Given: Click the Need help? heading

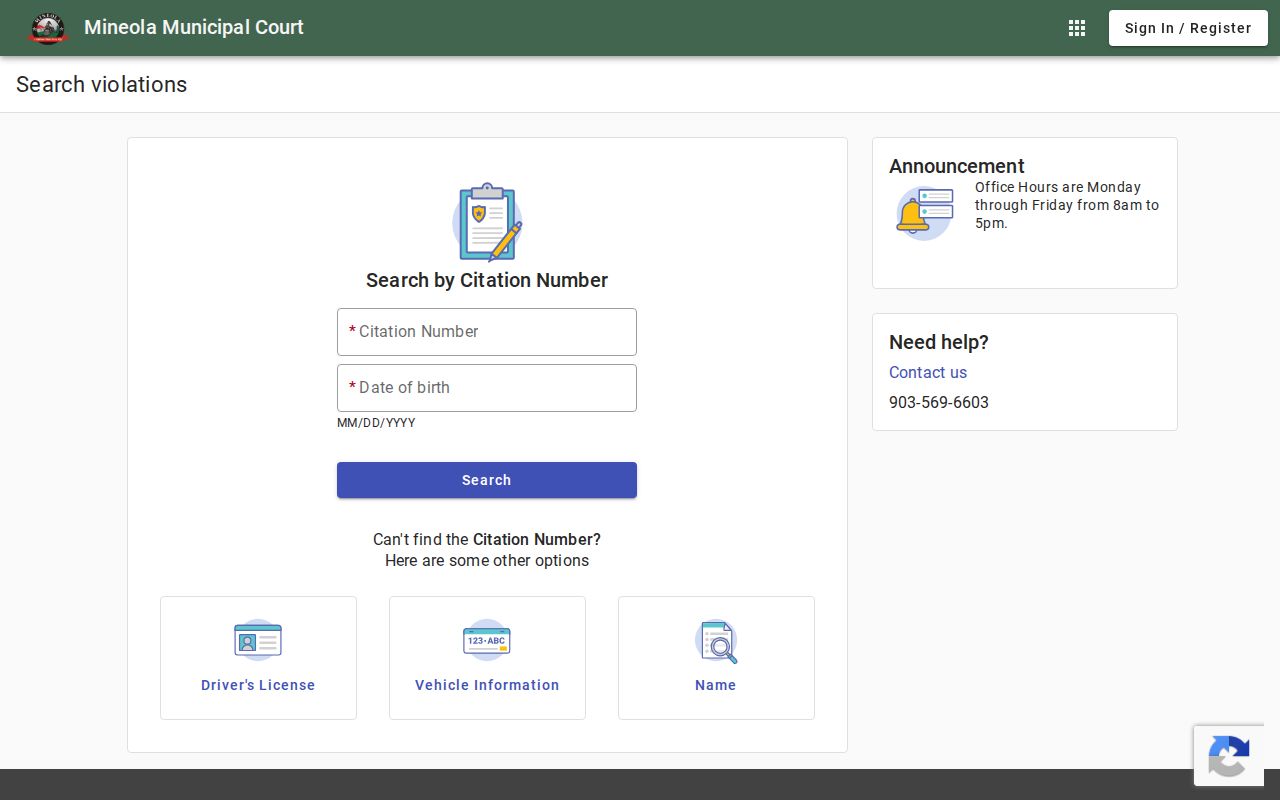Looking at the screenshot, I should (x=939, y=342).
